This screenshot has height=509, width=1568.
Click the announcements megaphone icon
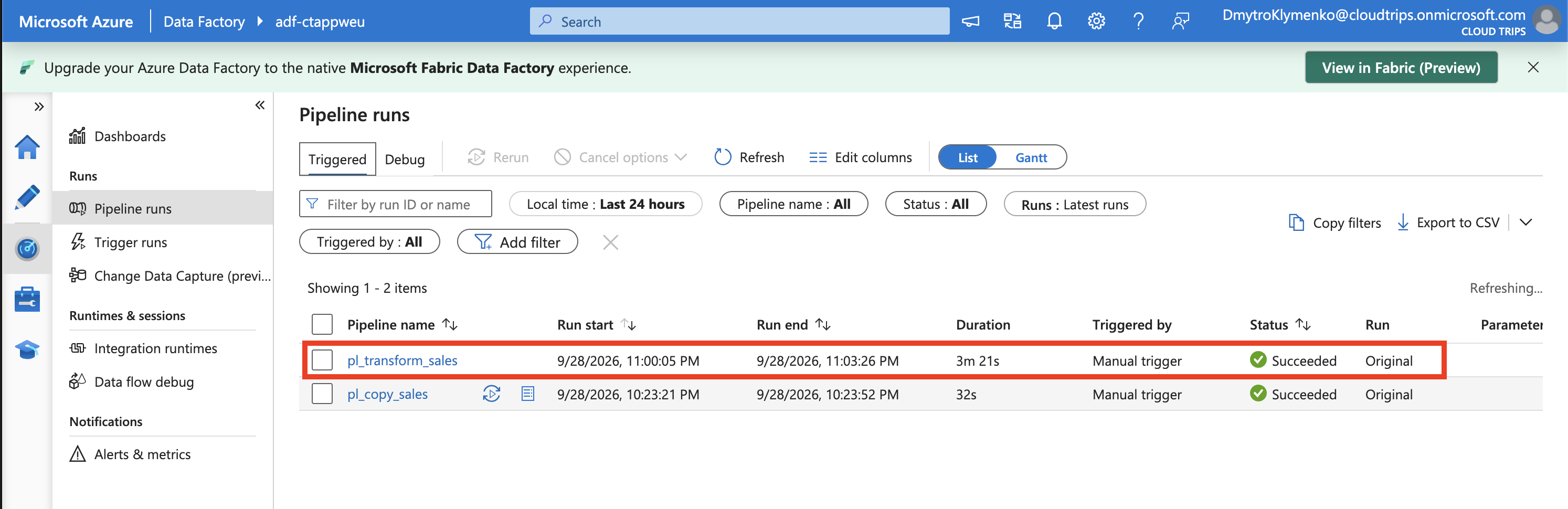(970, 22)
